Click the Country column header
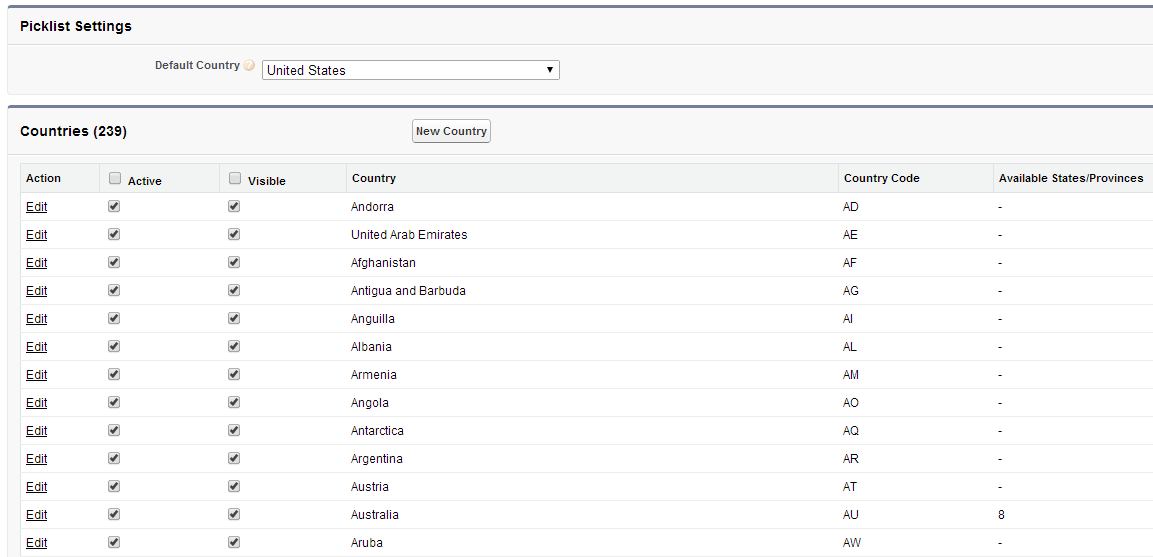 [373, 178]
